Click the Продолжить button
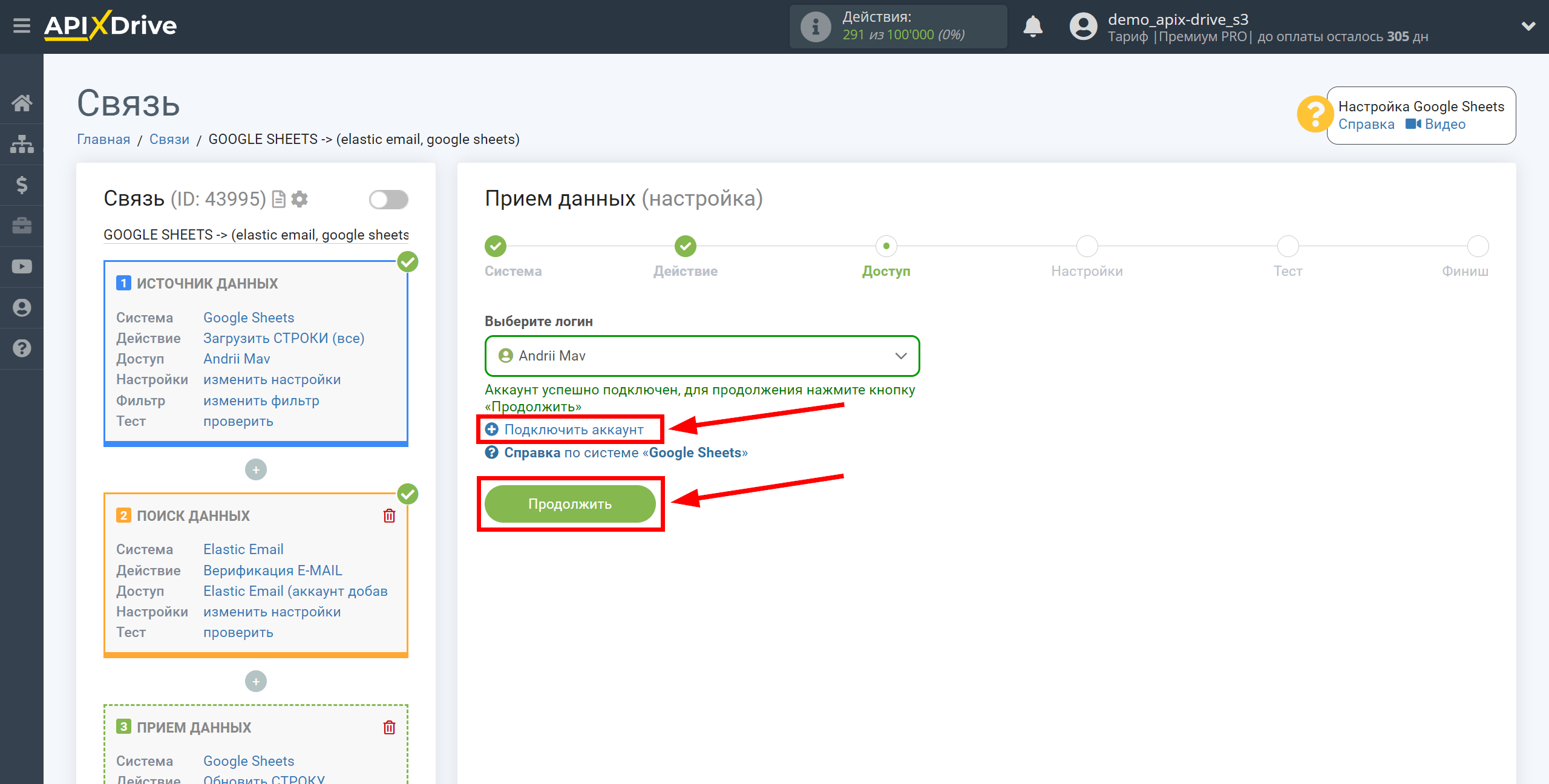Image resolution: width=1549 pixels, height=784 pixels. [570, 504]
